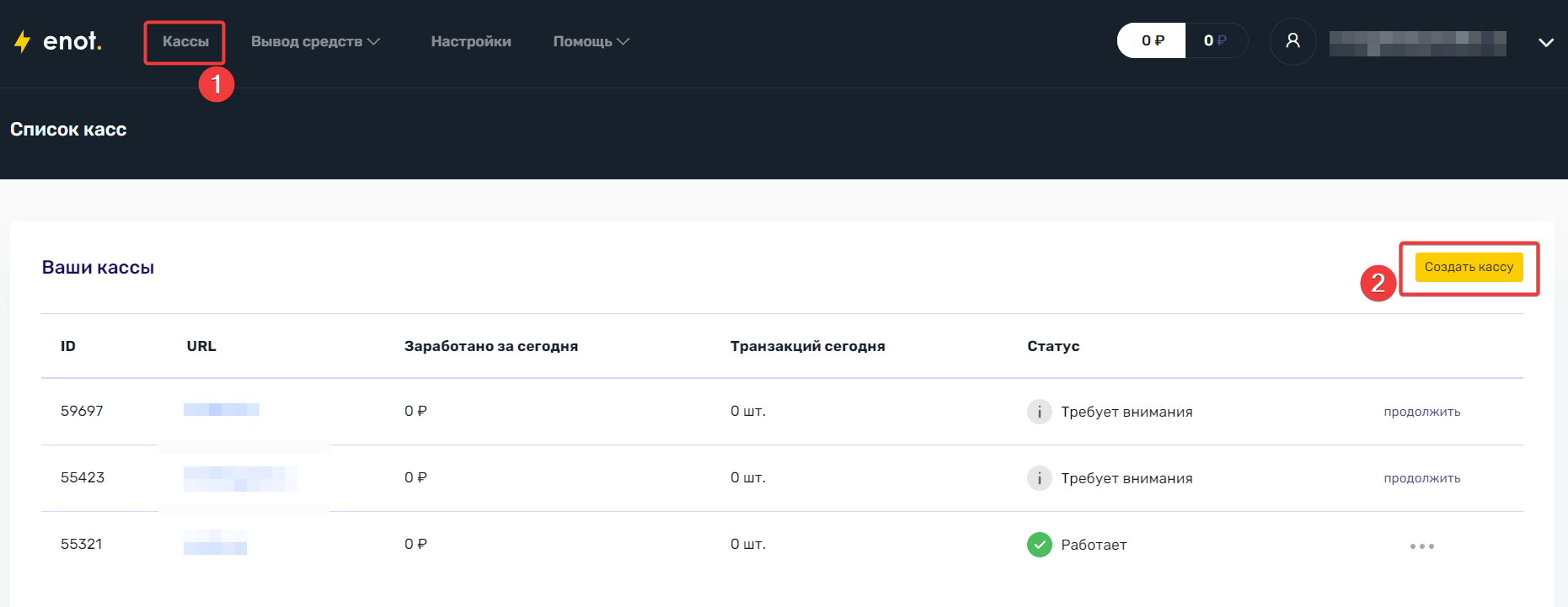The image size is (1568, 607).
Task: Click info icon for cash desk 55423
Action: pos(1039,478)
